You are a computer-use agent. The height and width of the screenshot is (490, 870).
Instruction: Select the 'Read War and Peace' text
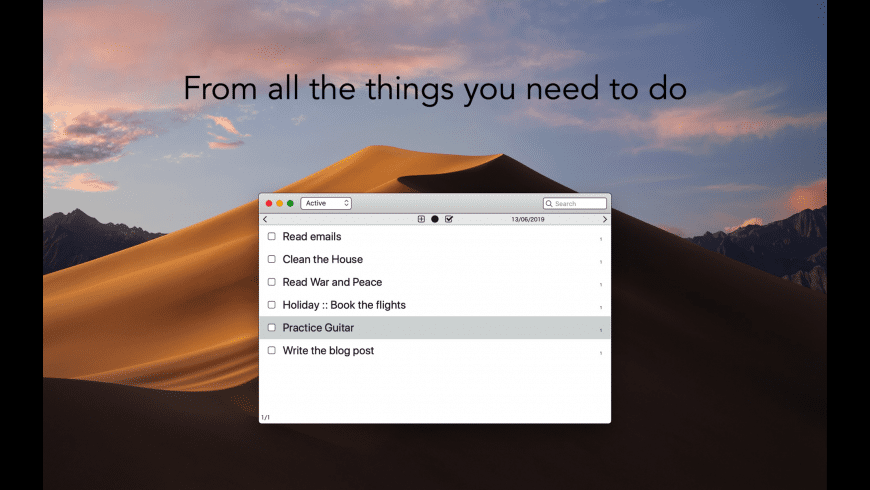[x=332, y=282]
